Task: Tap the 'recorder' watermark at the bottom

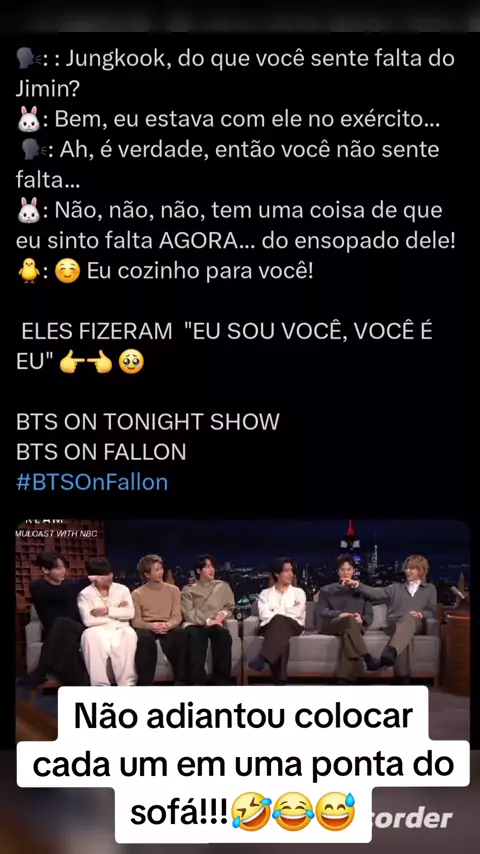Action: (x=414, y=819)
